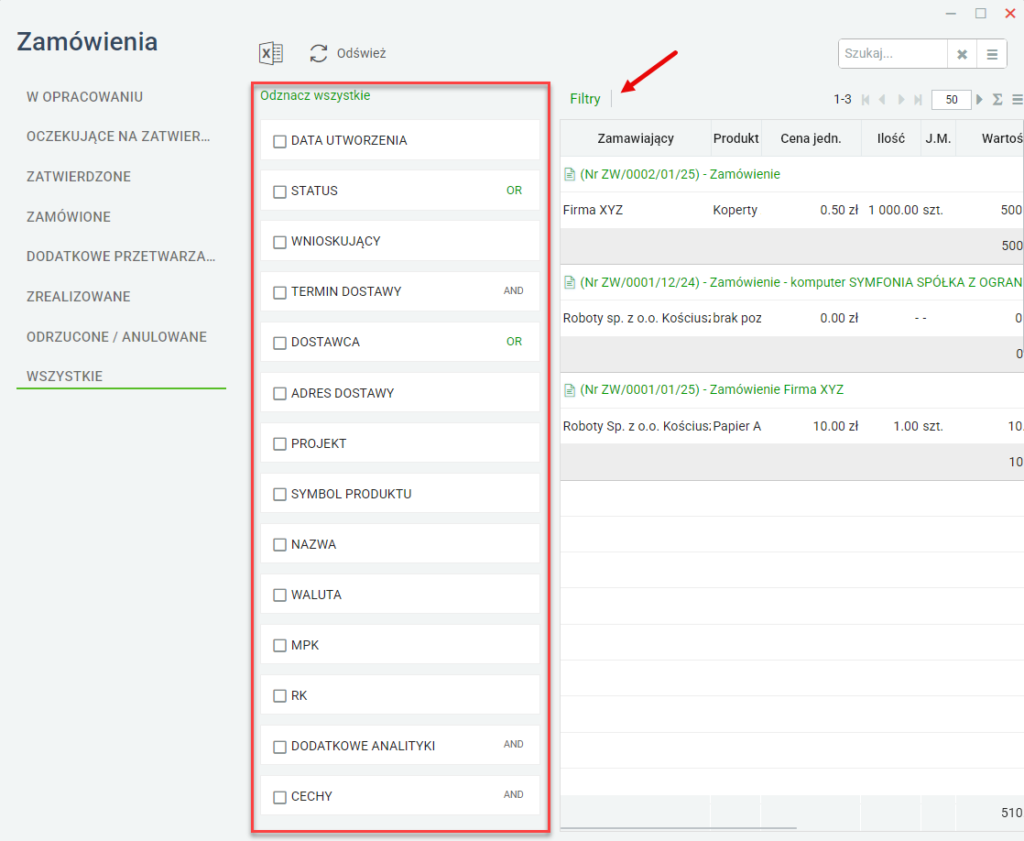Toggle the AND operator on DODATKOWE ANALITYKI
This screenshot has width=1024, height=841.
click(x=513, y=744)
